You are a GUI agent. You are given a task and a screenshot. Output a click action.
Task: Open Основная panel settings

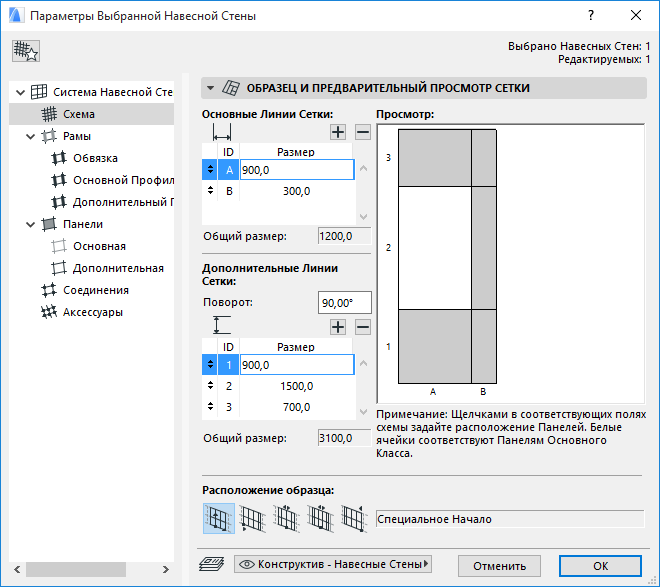pos(99,246)
